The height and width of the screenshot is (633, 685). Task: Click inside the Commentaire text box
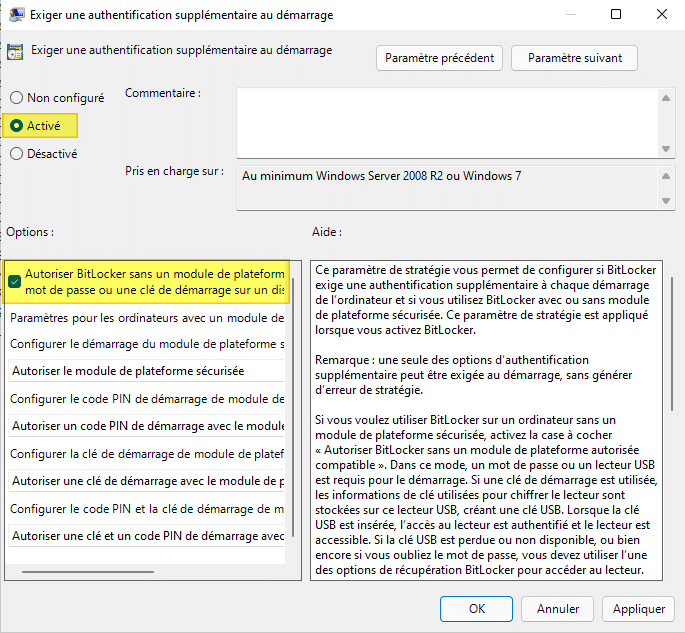[x=446, y=123]
